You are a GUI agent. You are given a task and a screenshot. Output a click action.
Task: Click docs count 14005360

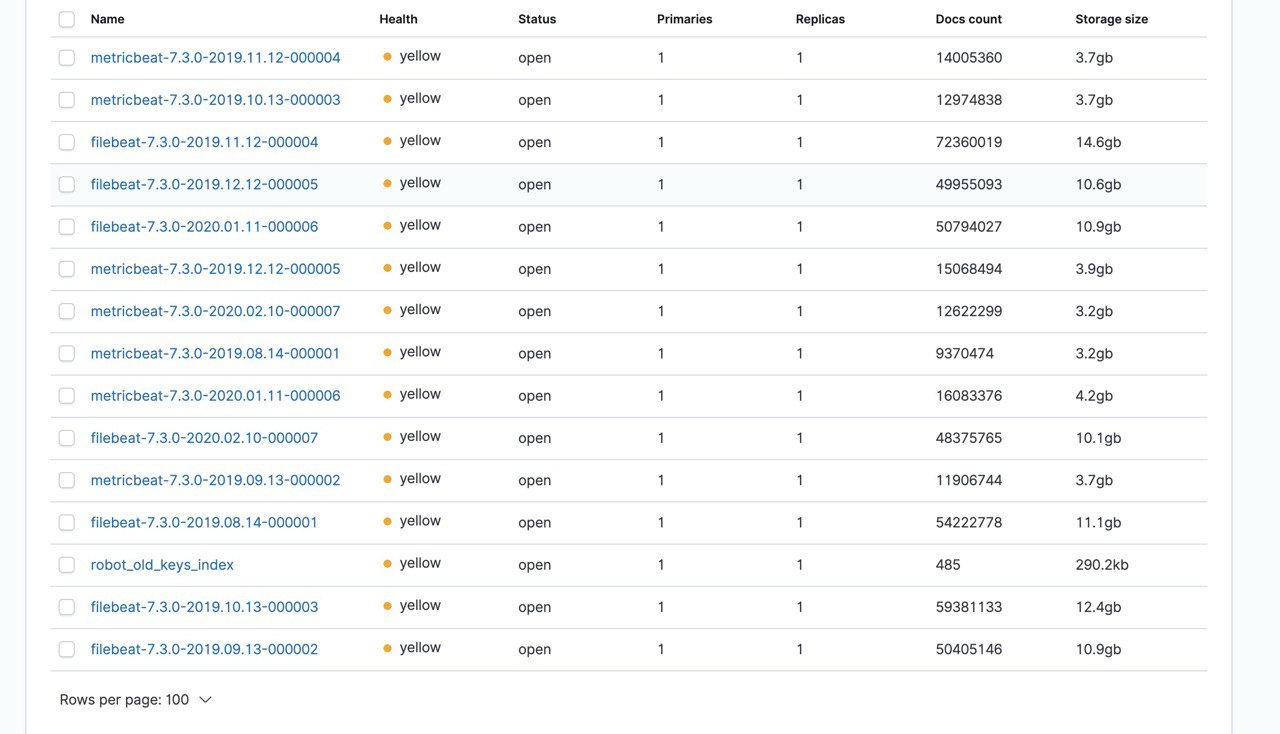coord(969,58)
